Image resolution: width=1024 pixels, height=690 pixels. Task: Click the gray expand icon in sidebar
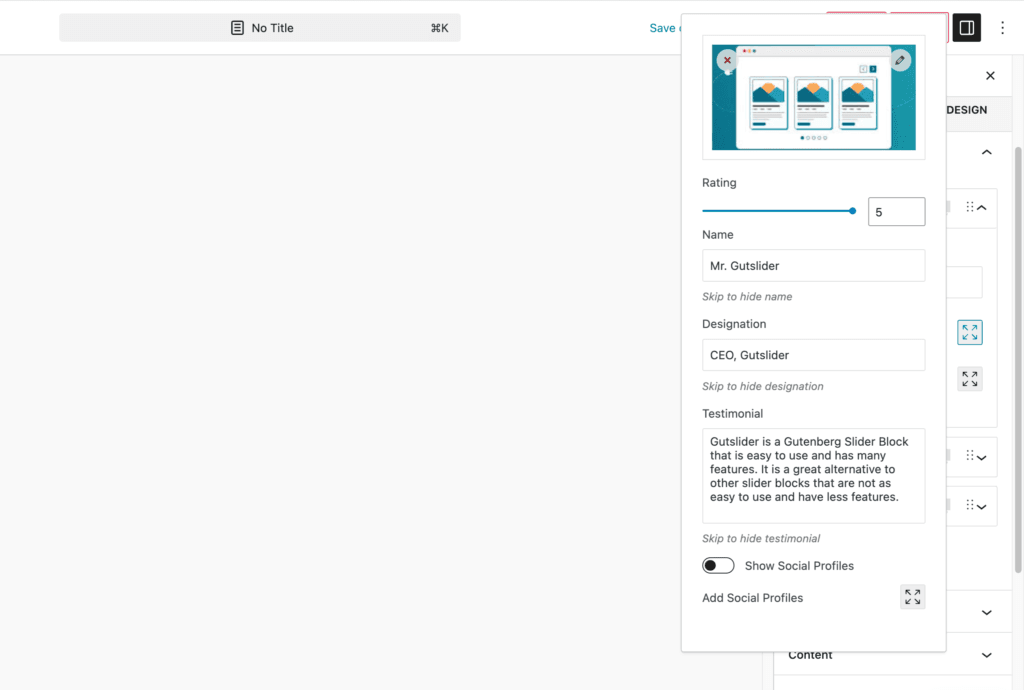970,379
